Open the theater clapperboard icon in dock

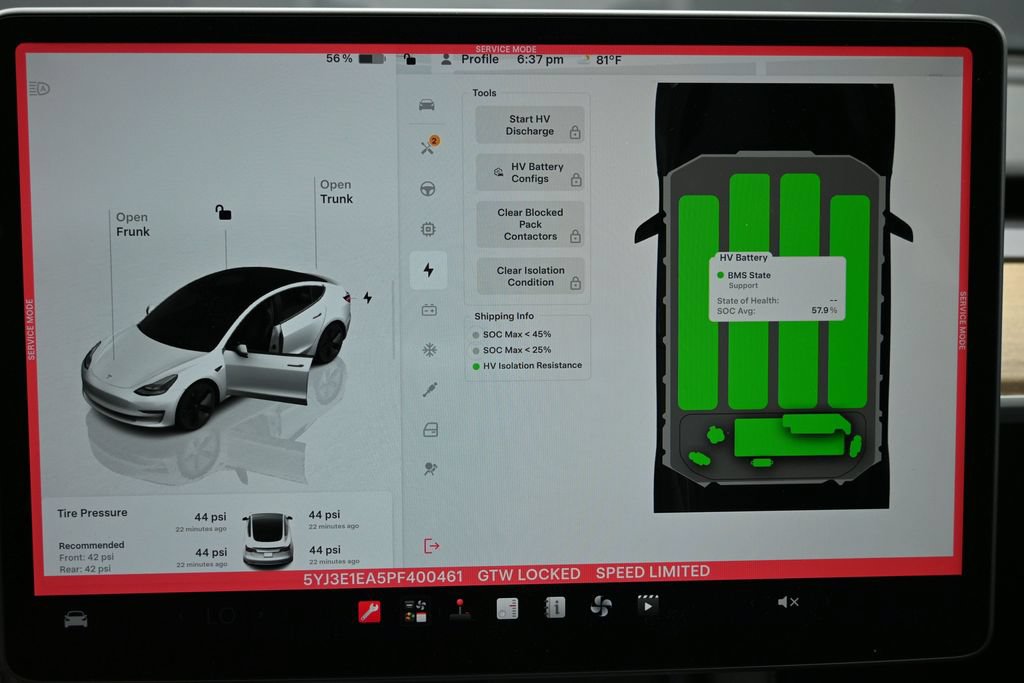648,605
